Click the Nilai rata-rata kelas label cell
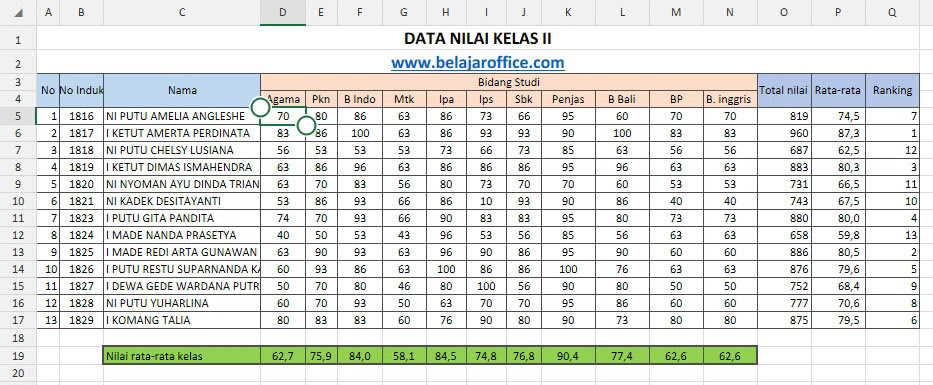This screenshot has height=385, width=933. [x=181, y=356]
